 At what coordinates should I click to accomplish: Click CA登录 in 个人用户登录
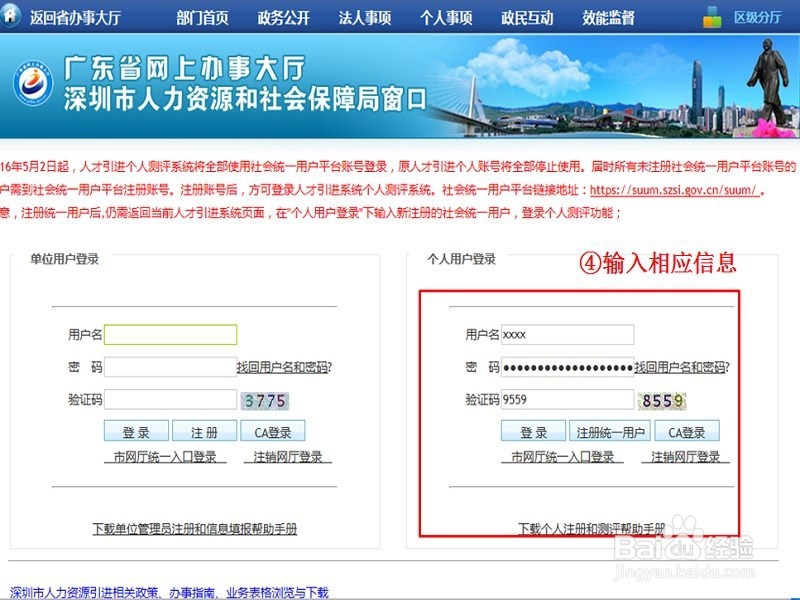[687, 431]
